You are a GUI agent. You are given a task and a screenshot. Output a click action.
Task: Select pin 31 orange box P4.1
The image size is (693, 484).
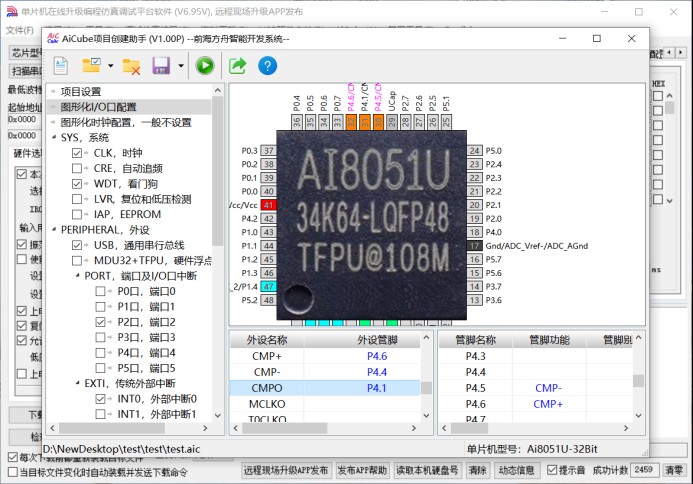(x=365, y=122)
